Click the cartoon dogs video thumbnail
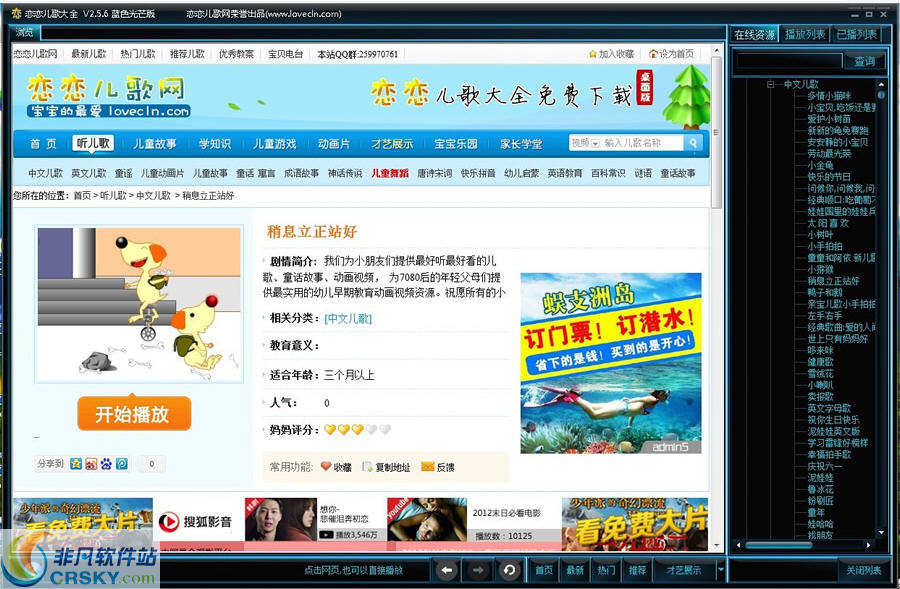This screenshot has height=589, width=900. [x=139, y=304]
